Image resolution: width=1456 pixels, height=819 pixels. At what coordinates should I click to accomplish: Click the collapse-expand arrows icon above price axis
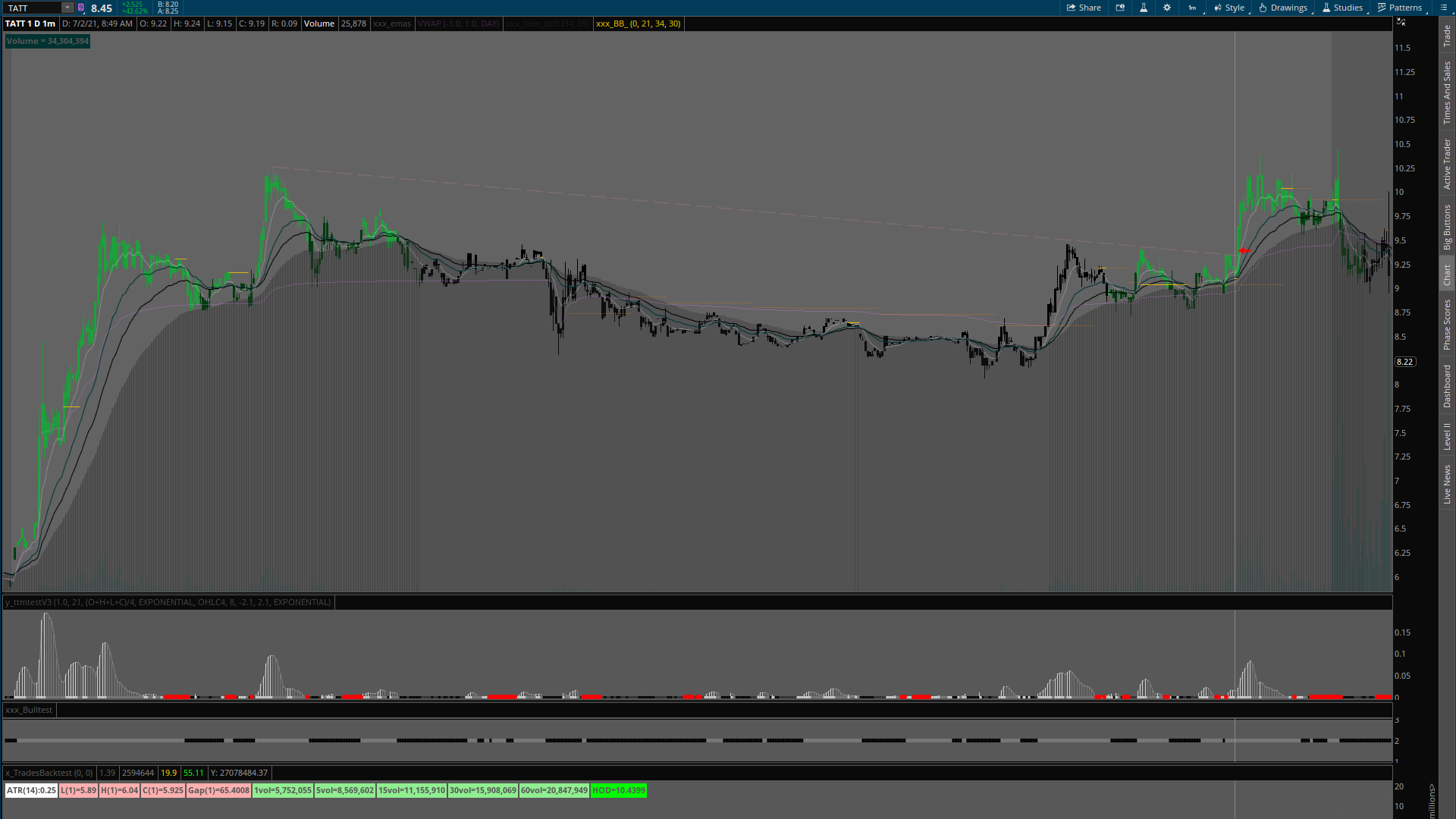(1401, 22)
